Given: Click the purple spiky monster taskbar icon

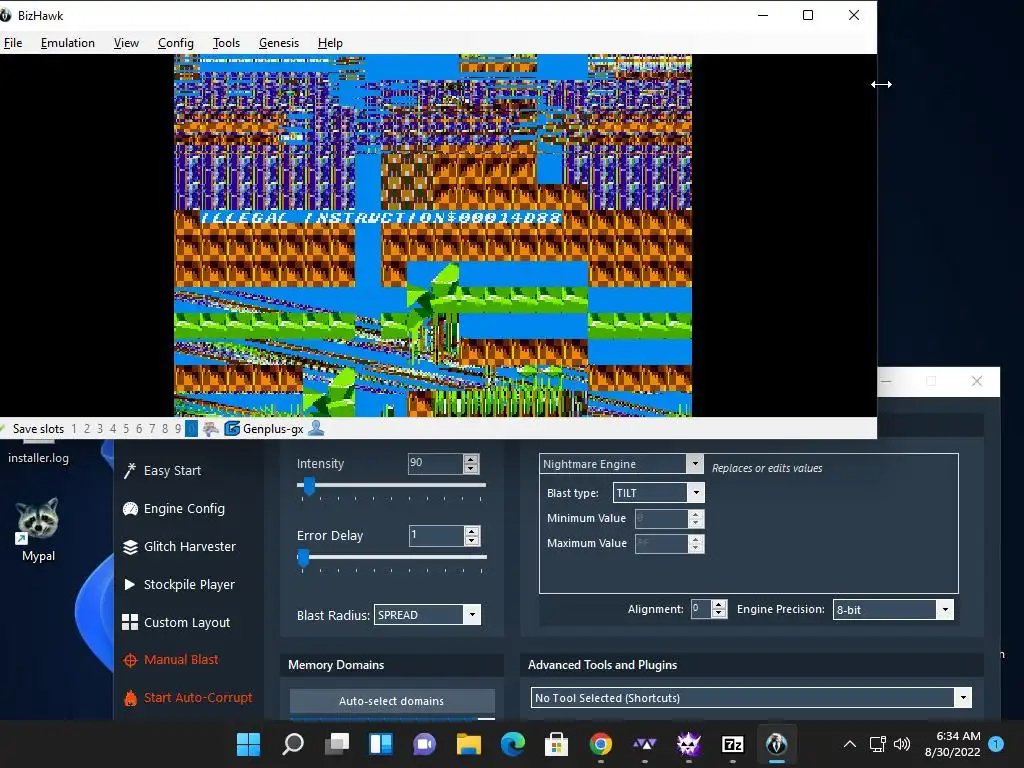Looking at the screenshot, I should (688, 744).
